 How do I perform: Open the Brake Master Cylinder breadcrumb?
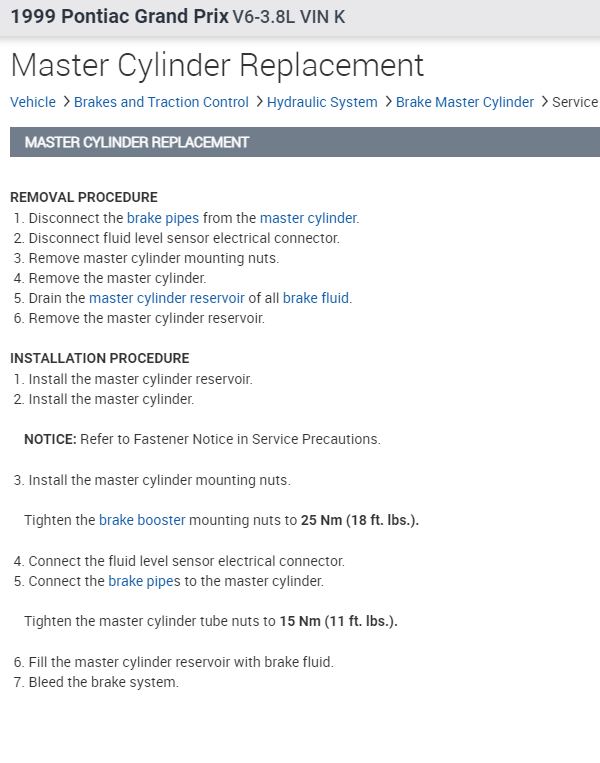click(x=465, y=102)
